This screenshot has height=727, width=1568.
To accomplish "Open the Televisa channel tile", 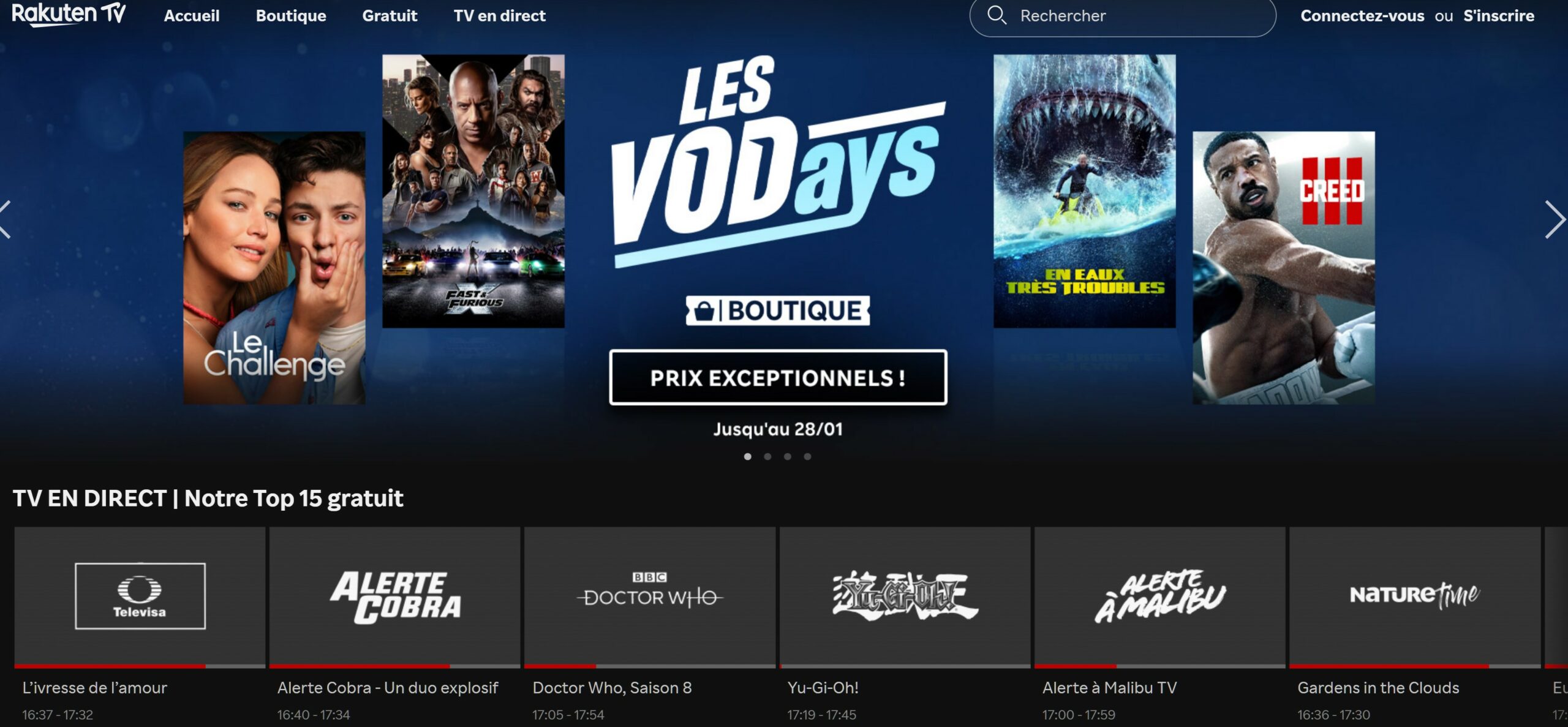I will [x=140, y=597].
